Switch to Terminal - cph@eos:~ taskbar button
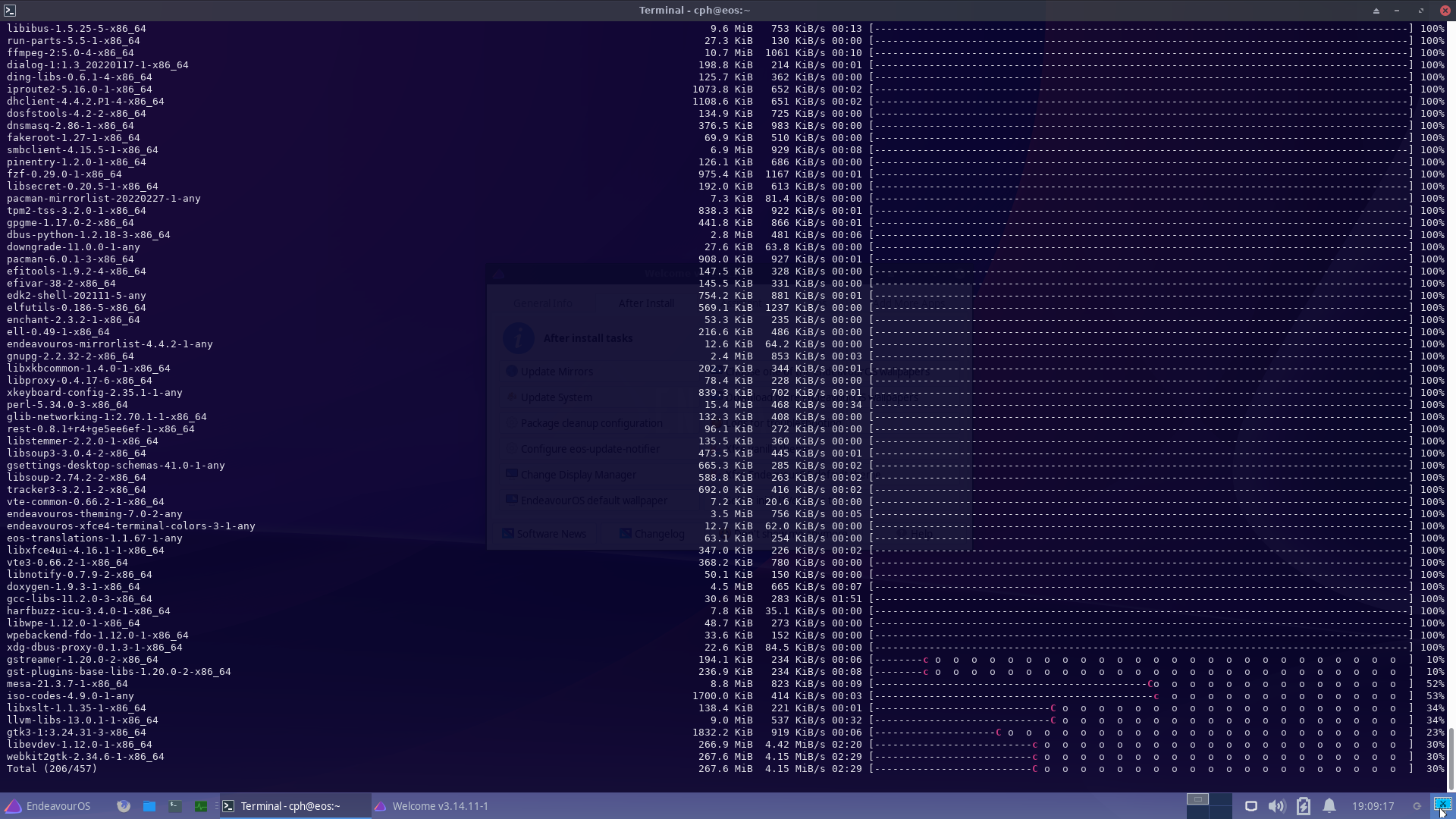The width and height of the screenshot is (1456, 819). (x=296, y=806)
